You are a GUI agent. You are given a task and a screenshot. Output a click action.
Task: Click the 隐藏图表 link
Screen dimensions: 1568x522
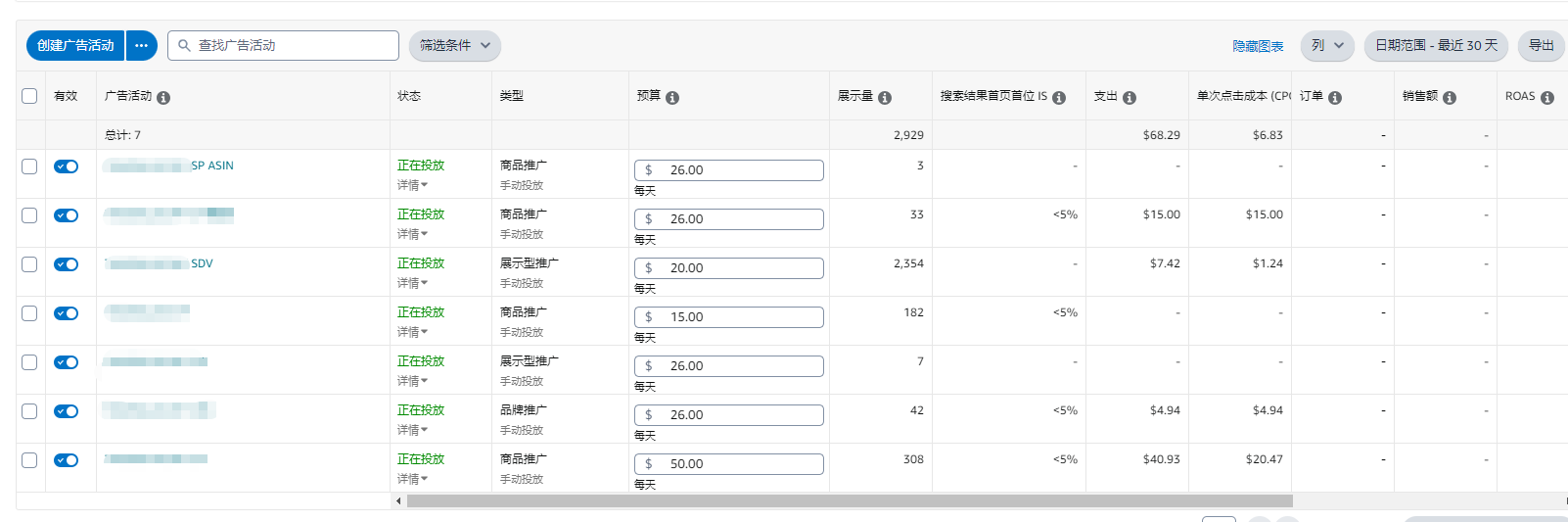pyautogui.click(x=1258, y=46)
